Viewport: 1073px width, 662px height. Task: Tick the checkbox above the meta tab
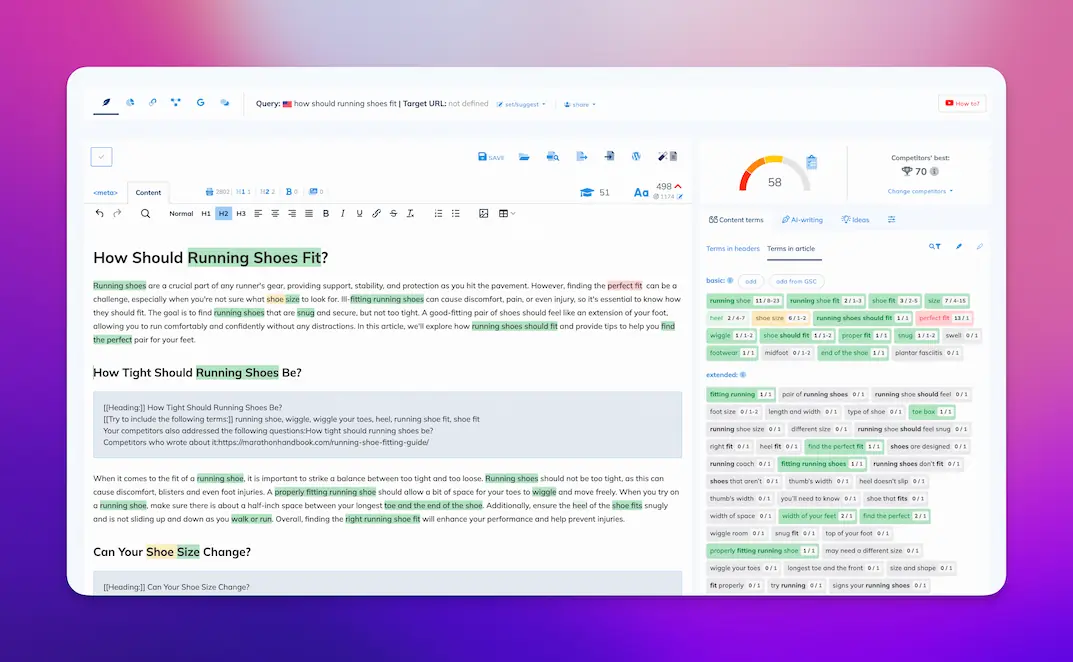click(101, 155)
